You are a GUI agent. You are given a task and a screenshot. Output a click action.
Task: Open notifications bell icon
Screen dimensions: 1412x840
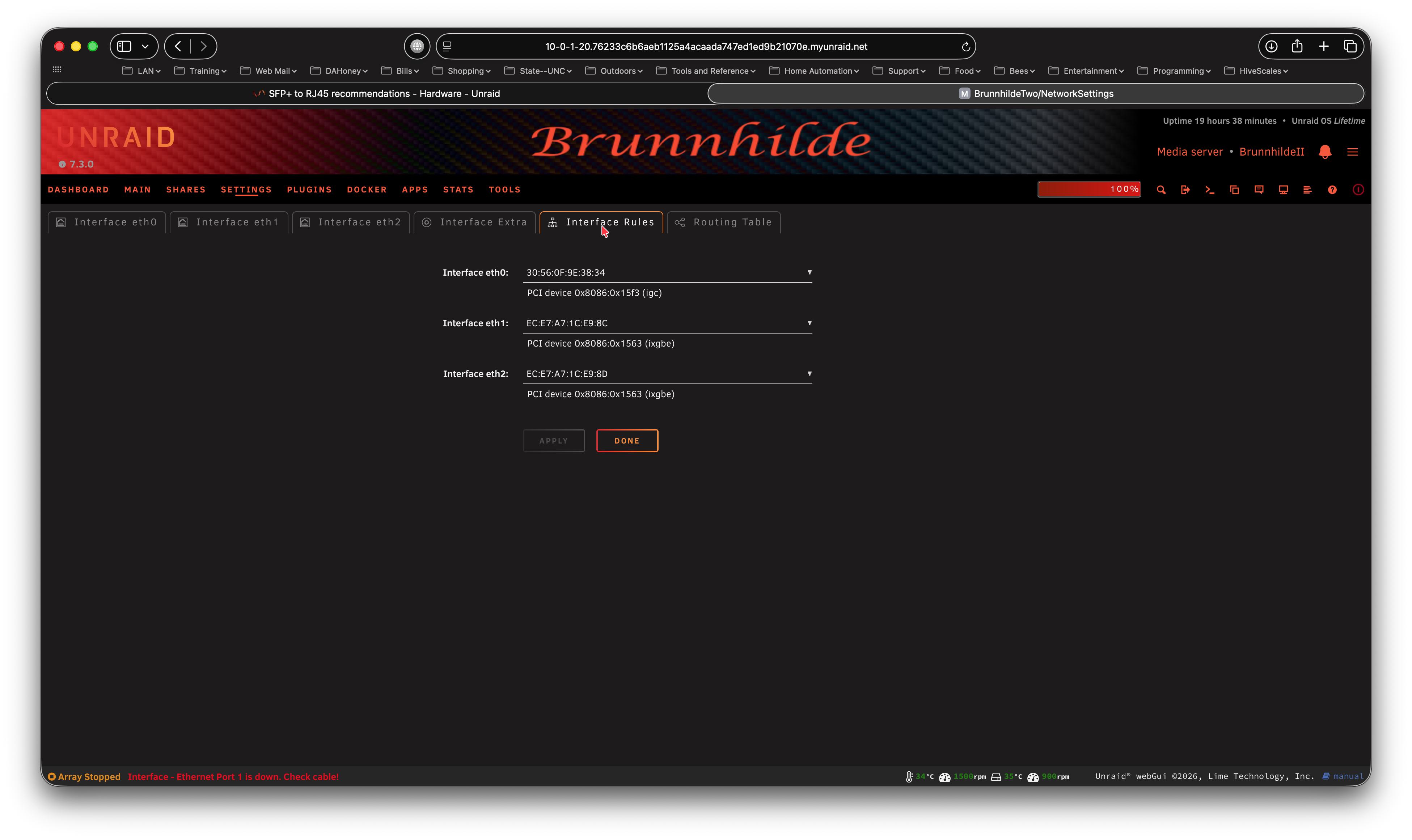(1324, 152)
